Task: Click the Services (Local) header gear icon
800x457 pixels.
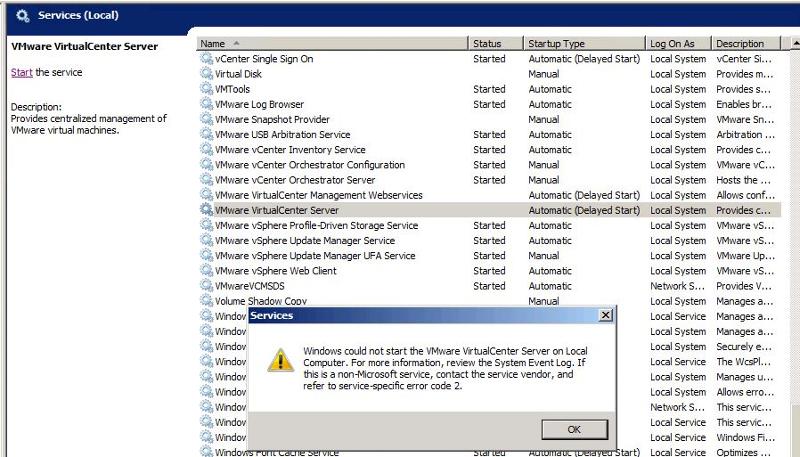Action: [22, 16]
